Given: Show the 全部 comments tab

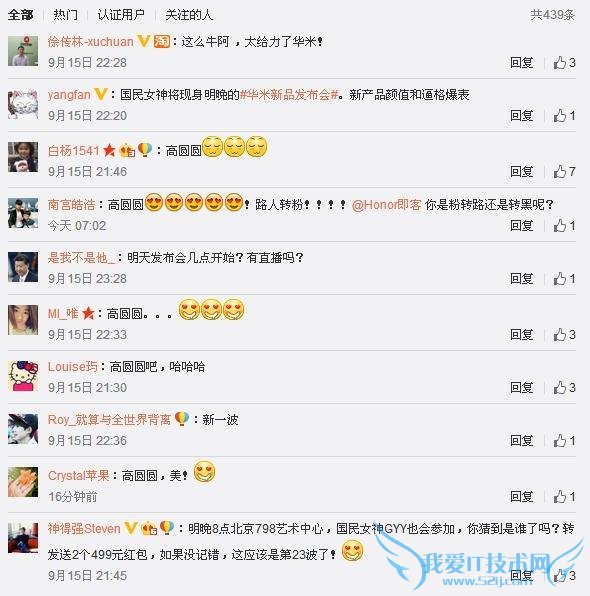Looking at the screenshot, I should [x=21, y=15].
